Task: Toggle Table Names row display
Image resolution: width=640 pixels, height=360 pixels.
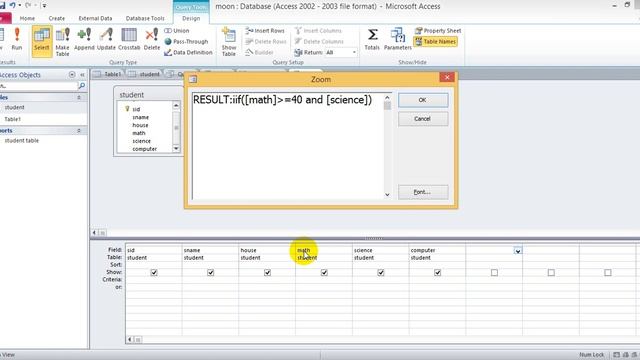Action: [436, 42]
